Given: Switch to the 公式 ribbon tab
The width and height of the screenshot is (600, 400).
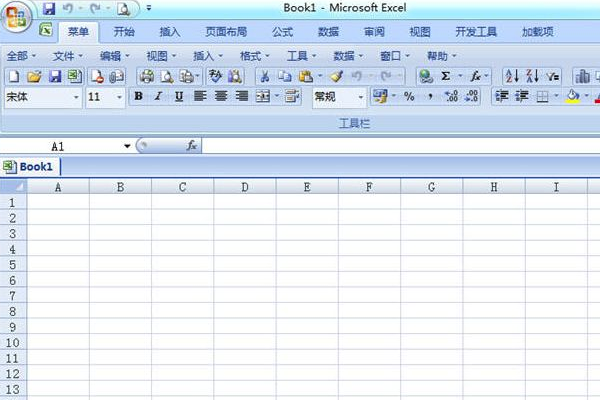Looking at the screenshot, I should tap(282, 32).
